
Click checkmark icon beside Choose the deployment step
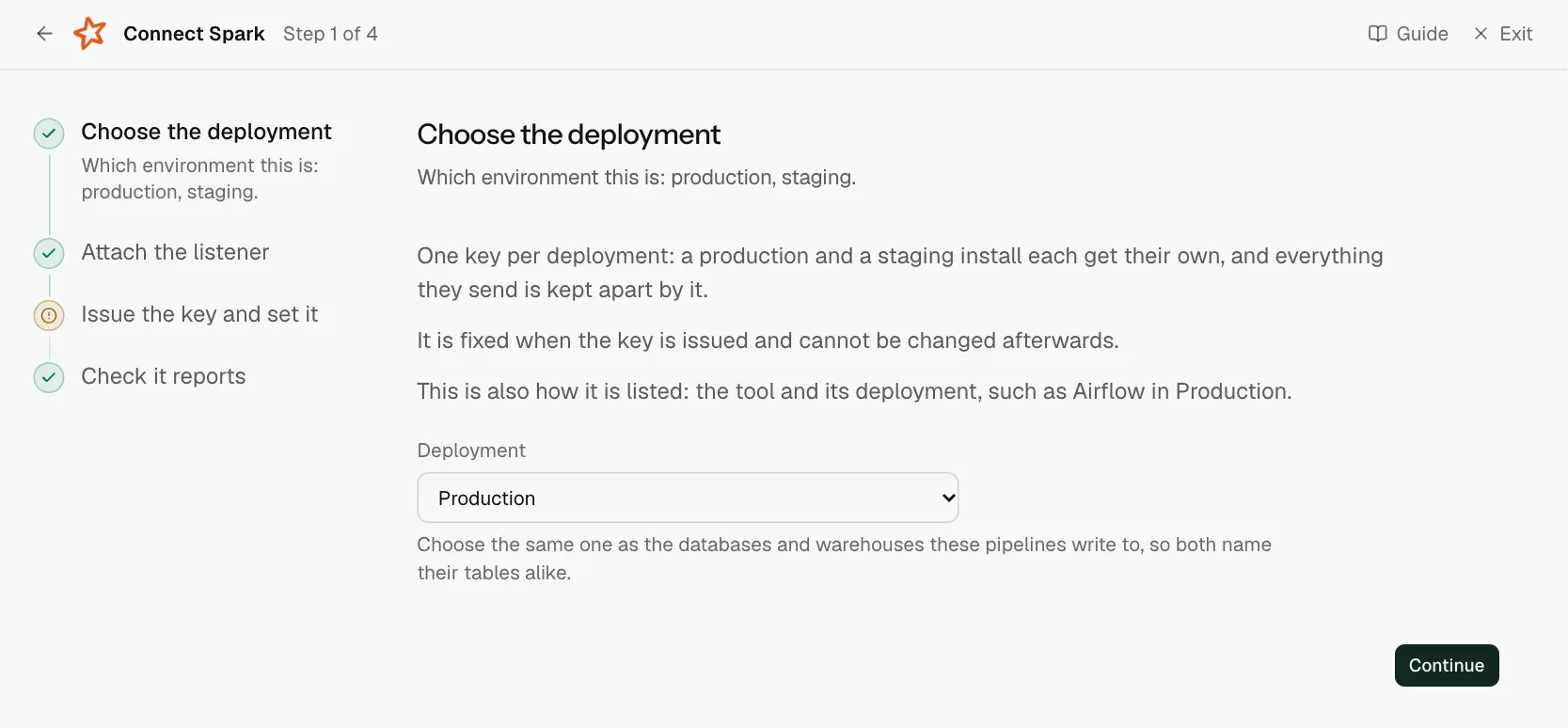pos(49,134)
